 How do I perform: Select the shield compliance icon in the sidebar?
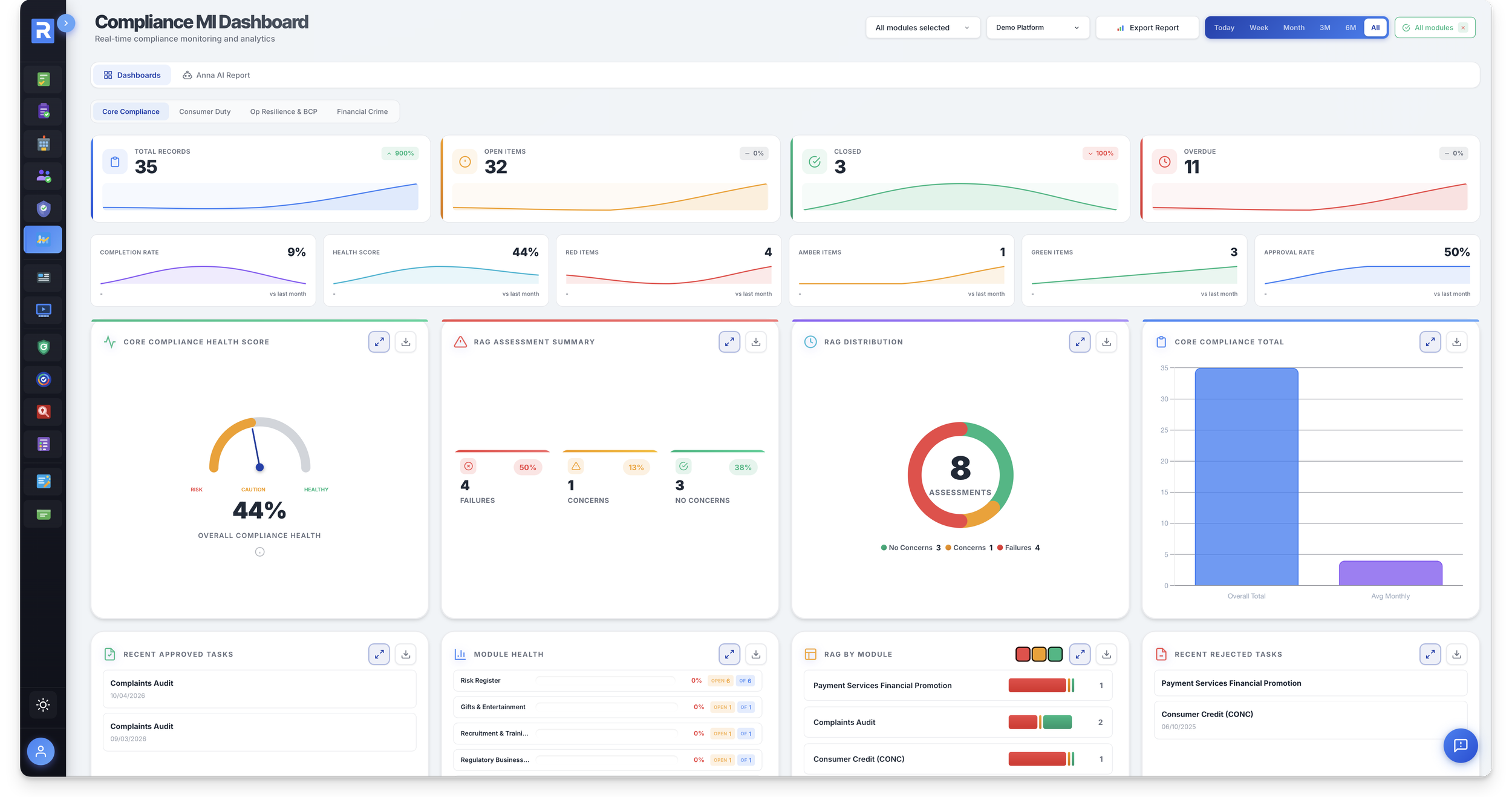point(42,208)
